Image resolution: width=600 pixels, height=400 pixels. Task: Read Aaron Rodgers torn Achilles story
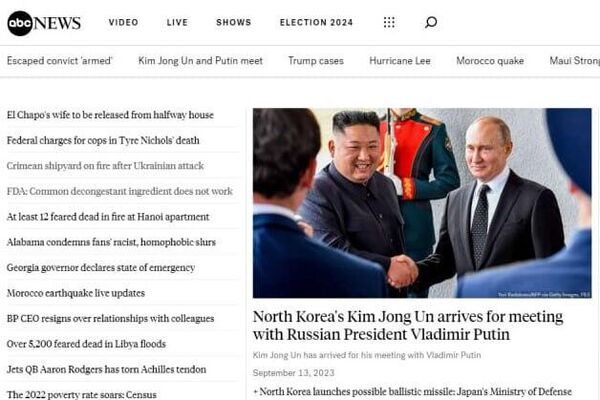tap(106, 369)
